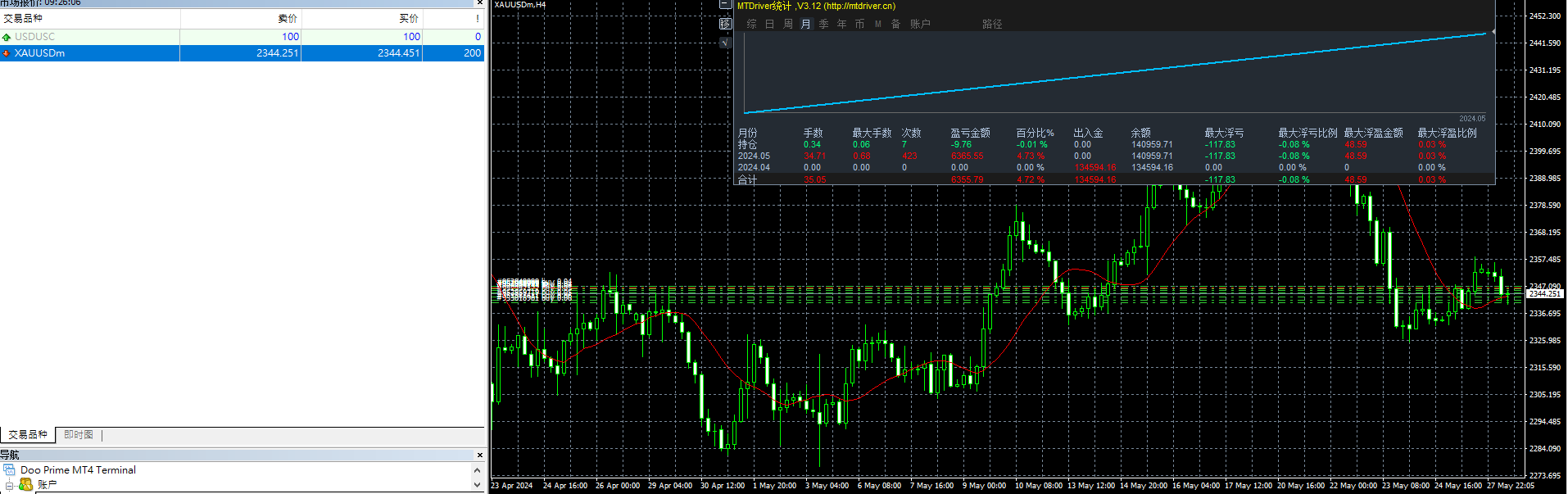Click balance 134594.16 in 2024.04 row
1568x494 pixels.
tap(1153, 167)
